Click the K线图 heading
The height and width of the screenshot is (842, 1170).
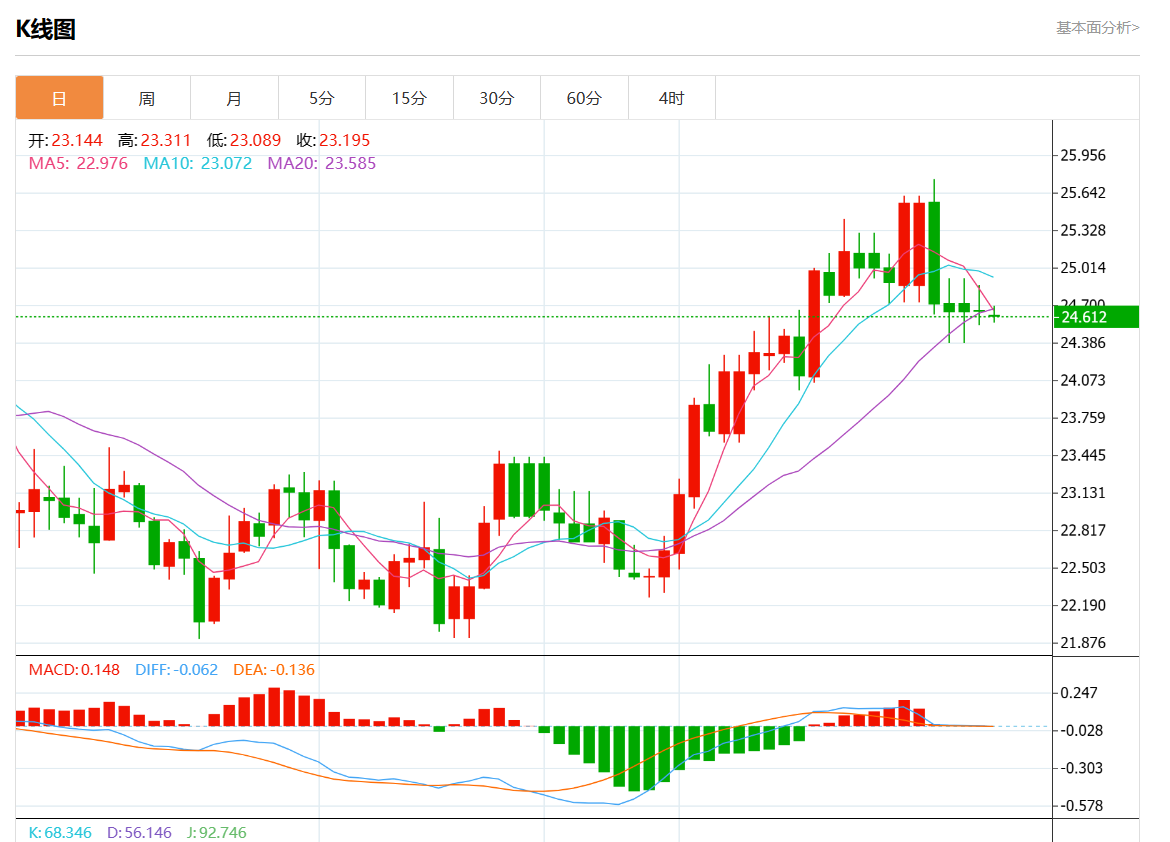click(46, 29)
